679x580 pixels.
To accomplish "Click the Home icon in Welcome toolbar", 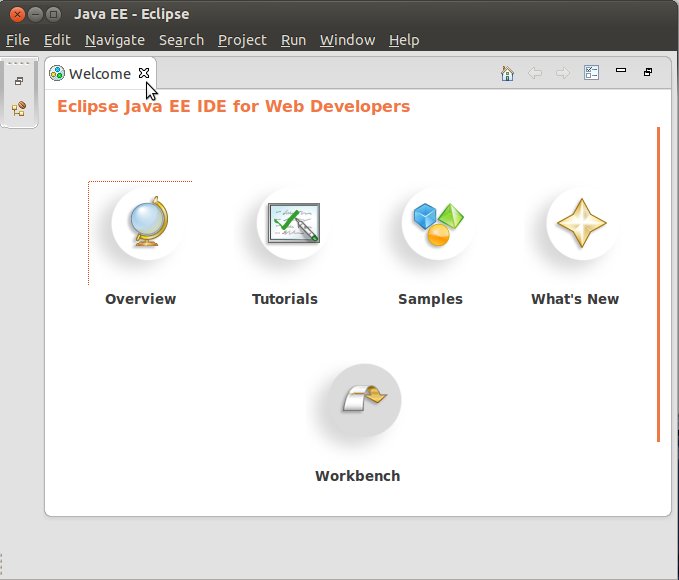I will tap(507, 73).
